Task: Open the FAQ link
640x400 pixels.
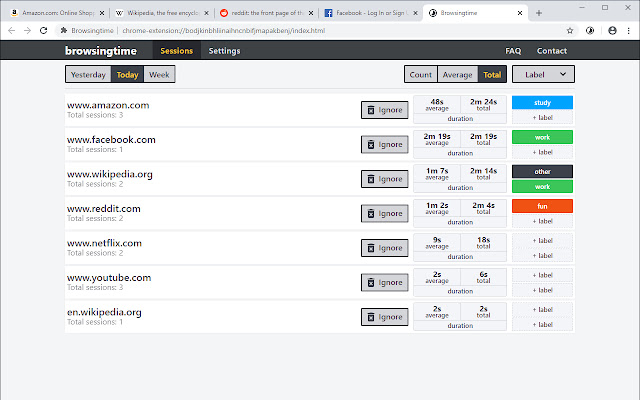Action: pyautogui.click(x=513, y=51)
